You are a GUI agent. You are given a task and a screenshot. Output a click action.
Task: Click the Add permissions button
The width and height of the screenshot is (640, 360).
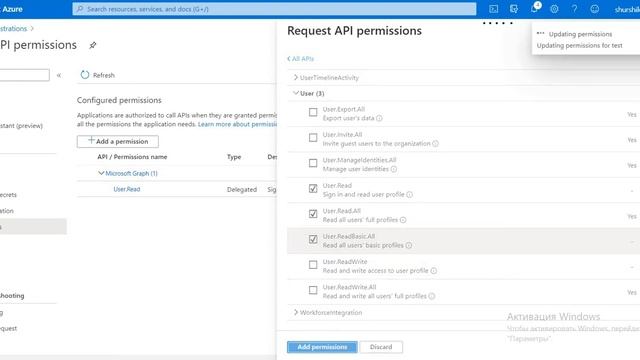[322, 347]
